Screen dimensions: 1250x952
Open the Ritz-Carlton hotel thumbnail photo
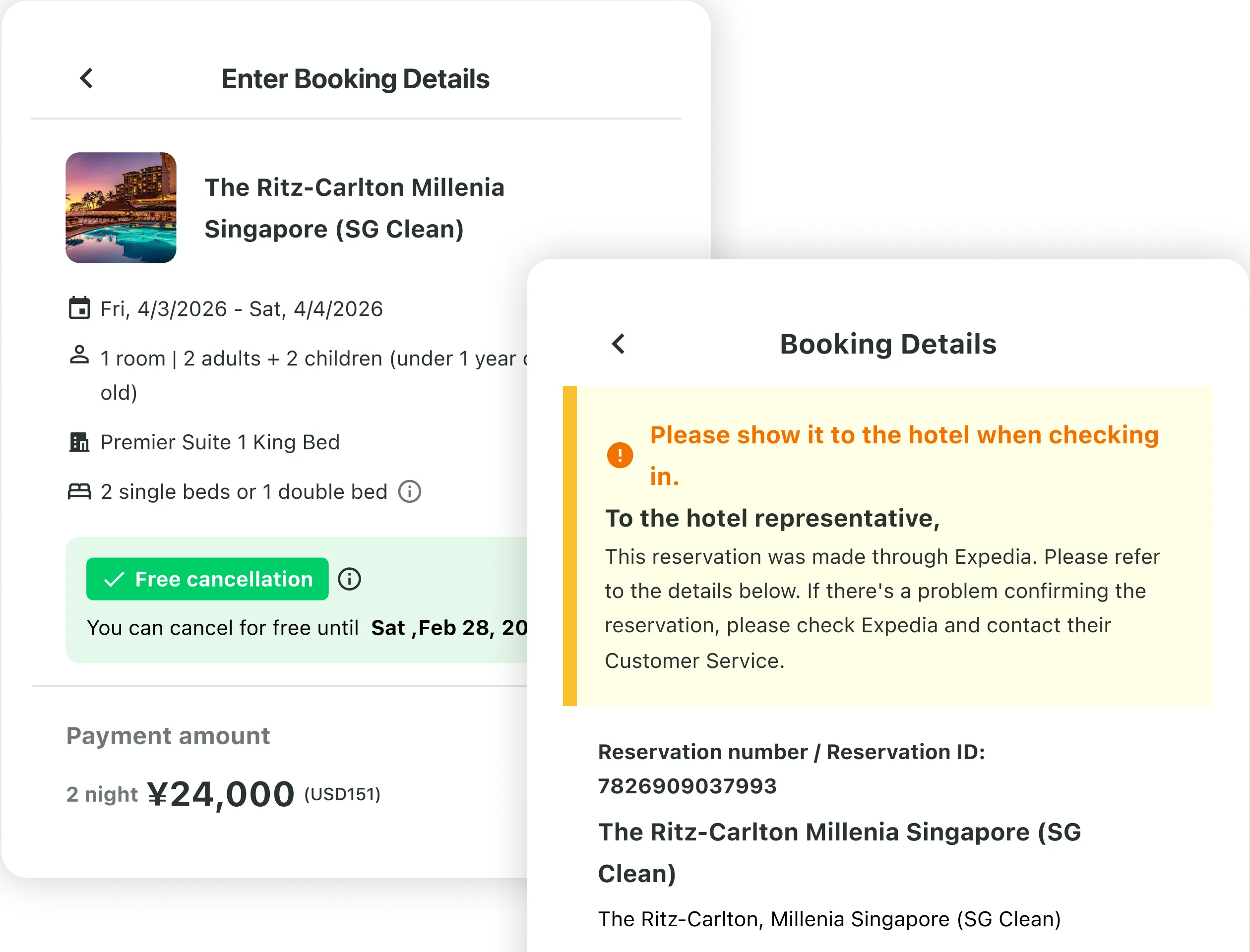121,207
